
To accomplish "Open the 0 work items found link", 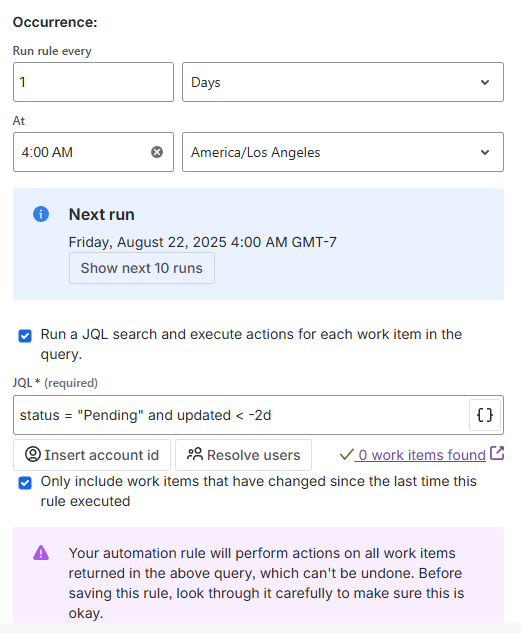I will tap(420, 455).
